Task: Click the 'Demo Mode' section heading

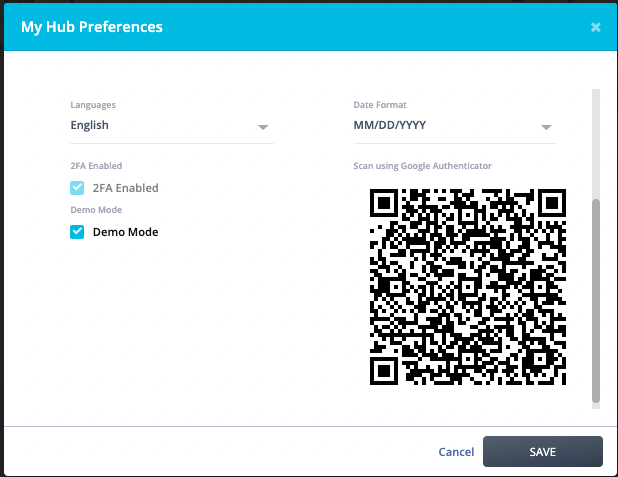Action: click(96, 210)
